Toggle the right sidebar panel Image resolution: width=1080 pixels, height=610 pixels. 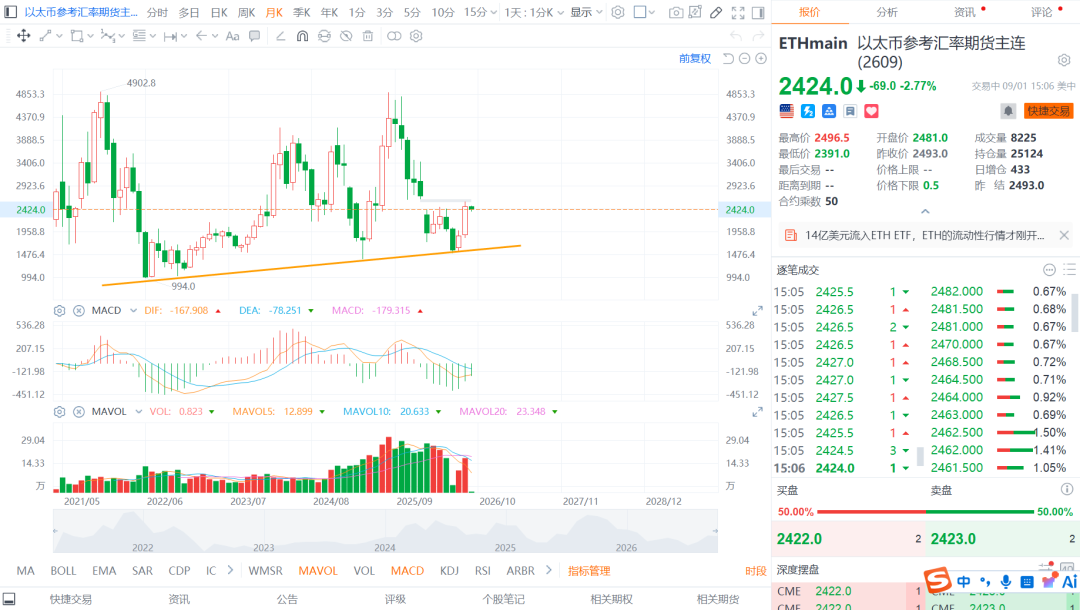pos(758,12)
